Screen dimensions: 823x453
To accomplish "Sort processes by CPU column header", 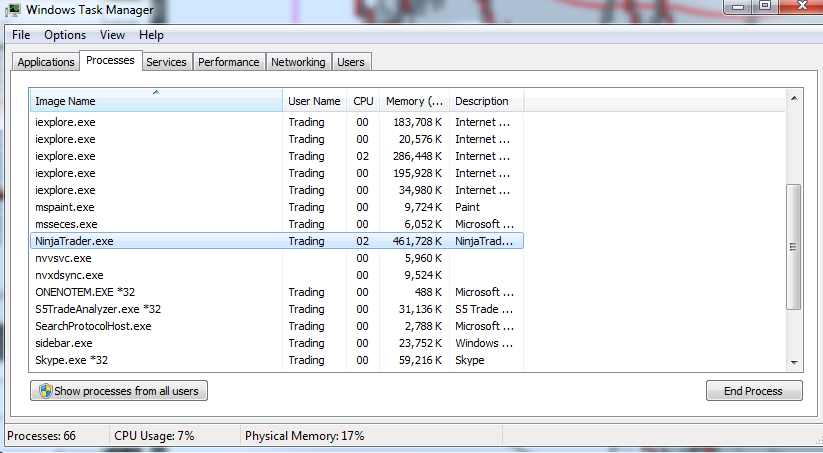I will click(363, 101).
